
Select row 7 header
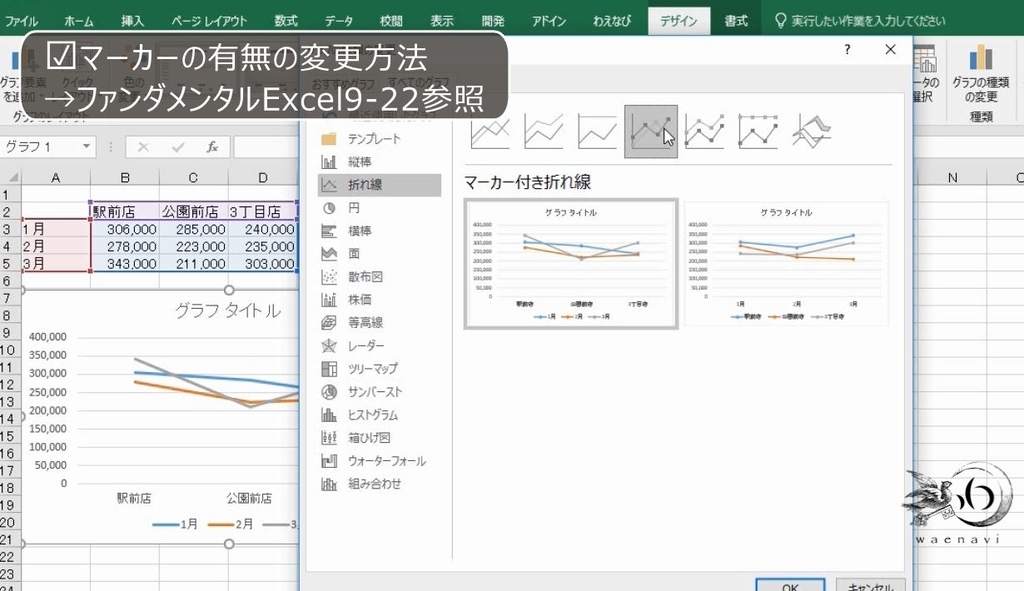(x=8, y=298)
